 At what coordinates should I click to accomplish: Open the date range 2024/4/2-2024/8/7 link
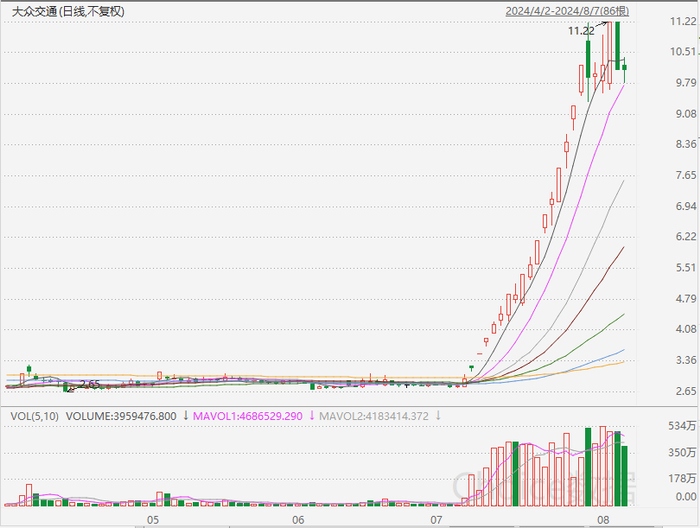(x=567, y=11)
